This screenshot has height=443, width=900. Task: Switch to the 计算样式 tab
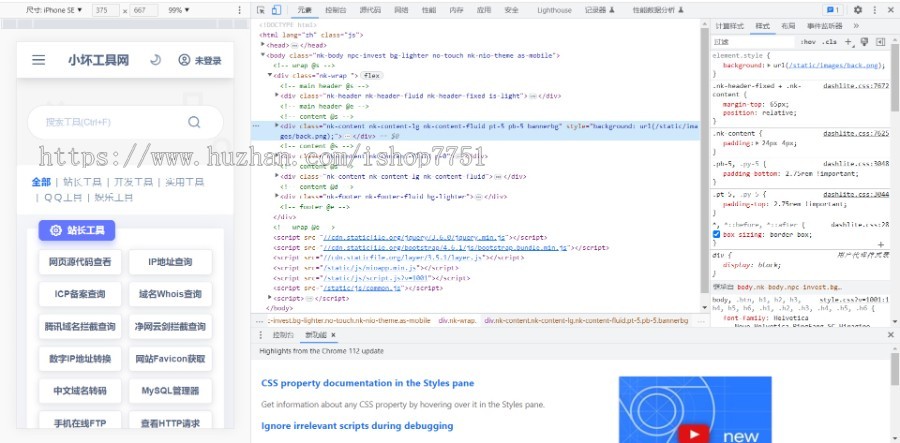[730, 26]
